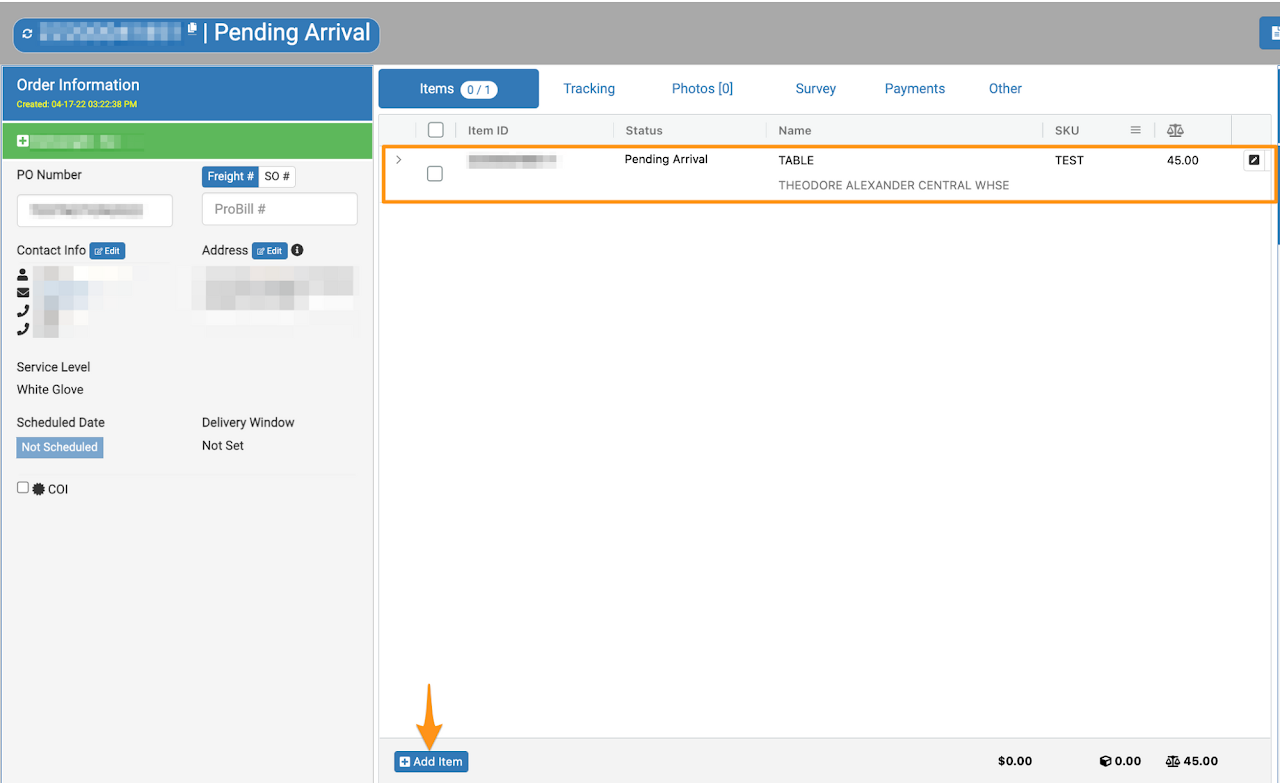Click into the ProBill # field
Viewport: 1280px width, 783px height.
280,210
